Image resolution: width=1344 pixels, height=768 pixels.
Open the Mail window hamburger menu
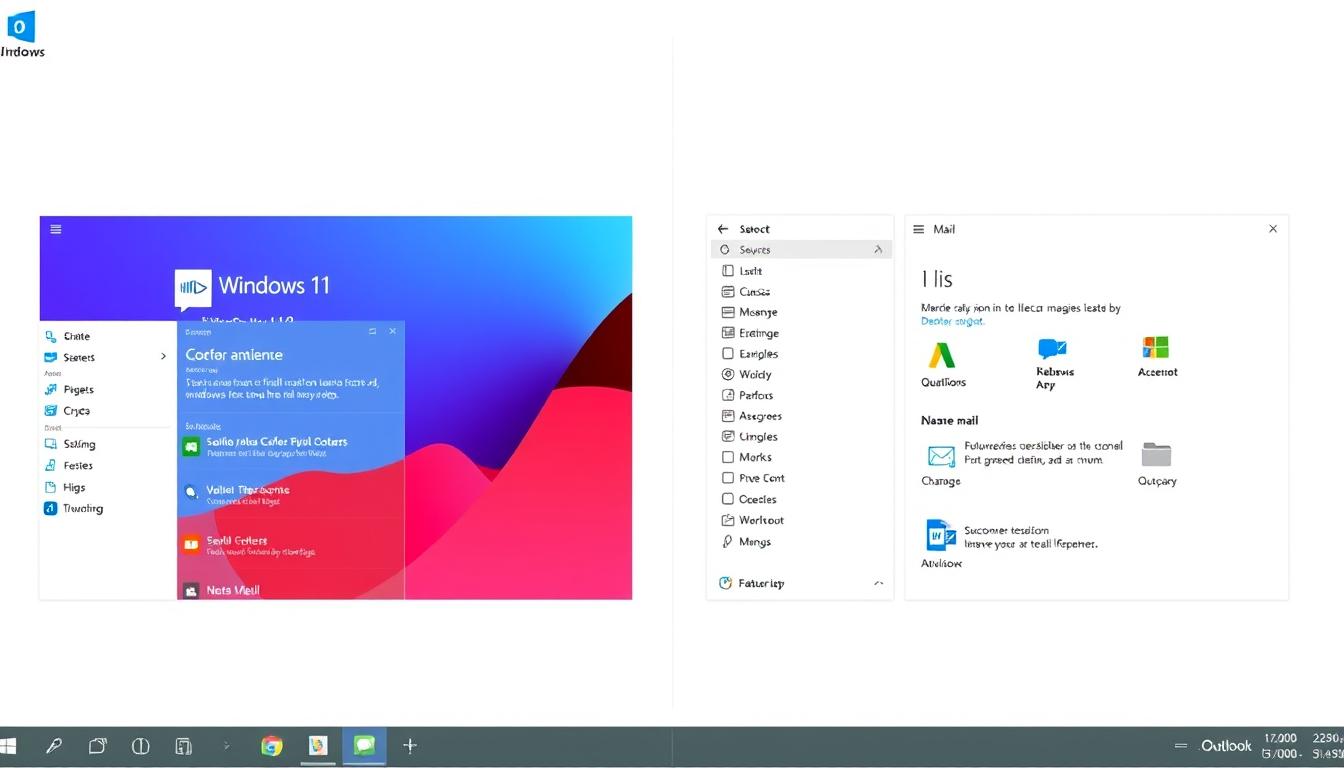pyautogui.click(x=918, y=229)
